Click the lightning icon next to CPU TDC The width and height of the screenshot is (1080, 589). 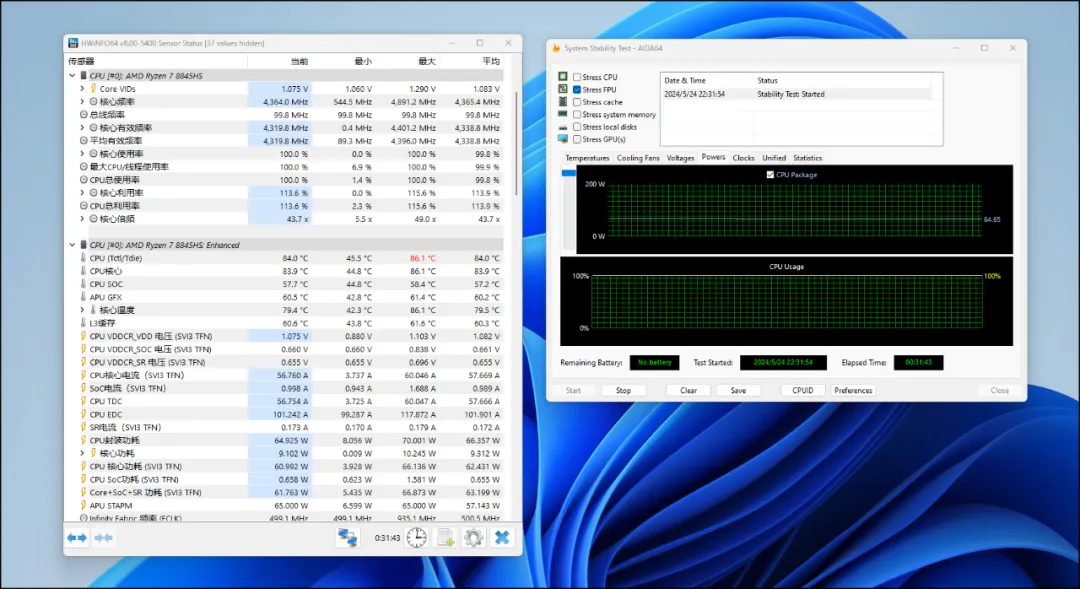tap(83, 401)
